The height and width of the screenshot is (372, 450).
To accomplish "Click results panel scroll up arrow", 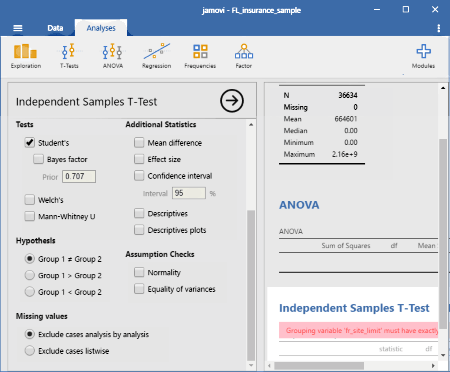I will point(443,88).
